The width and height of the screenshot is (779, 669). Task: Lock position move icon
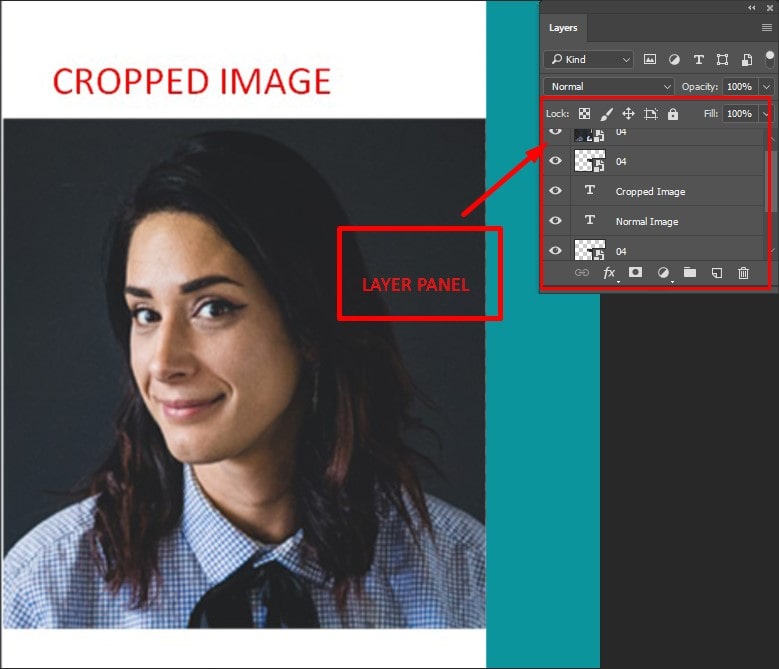click(x=628, y=114)
